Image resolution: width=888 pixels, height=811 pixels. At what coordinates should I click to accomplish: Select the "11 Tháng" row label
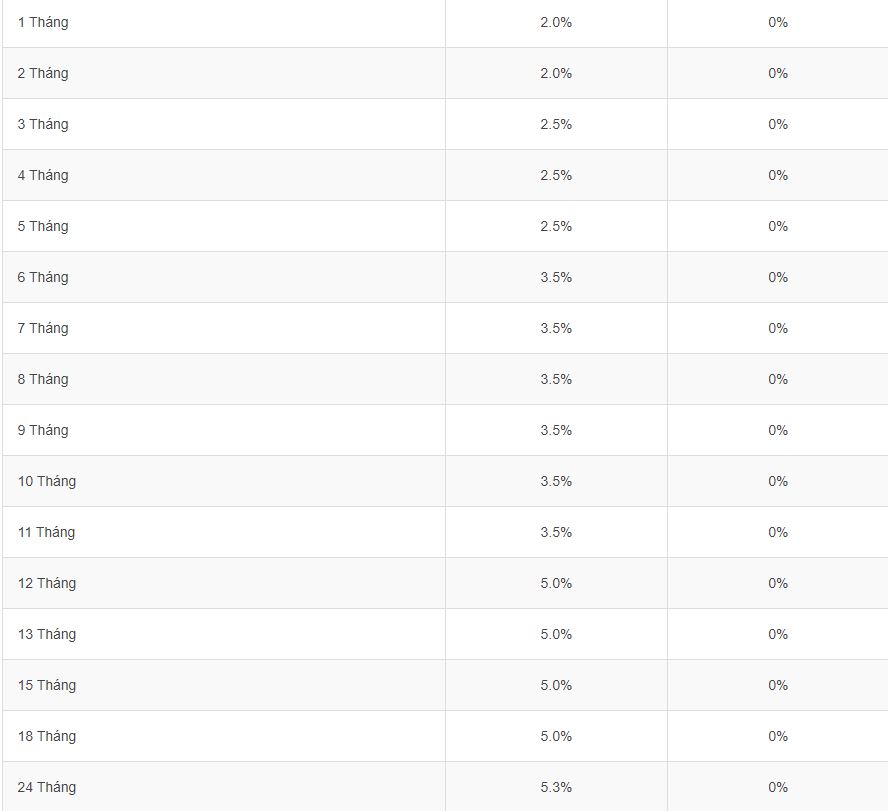(x=46, y=532)
